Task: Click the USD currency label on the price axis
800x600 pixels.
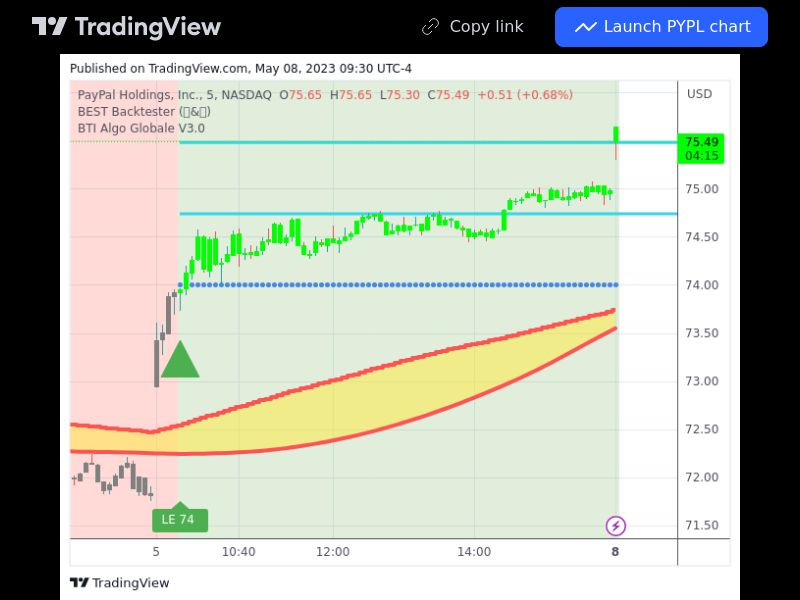Action: (699, 94)
